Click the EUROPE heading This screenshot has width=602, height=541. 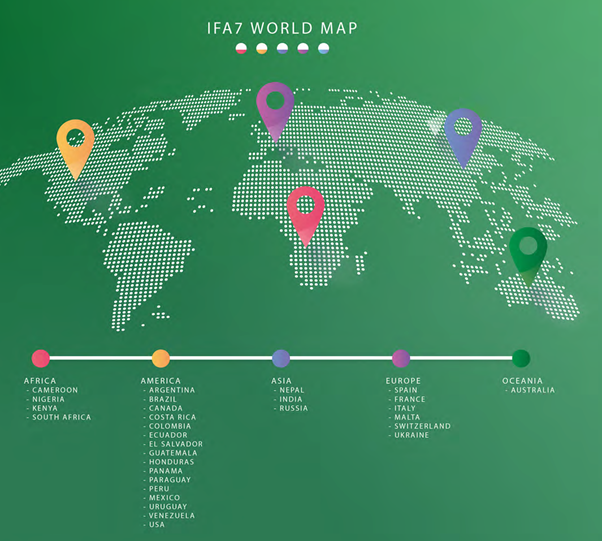pyautogui.click(x=403, y=381)
